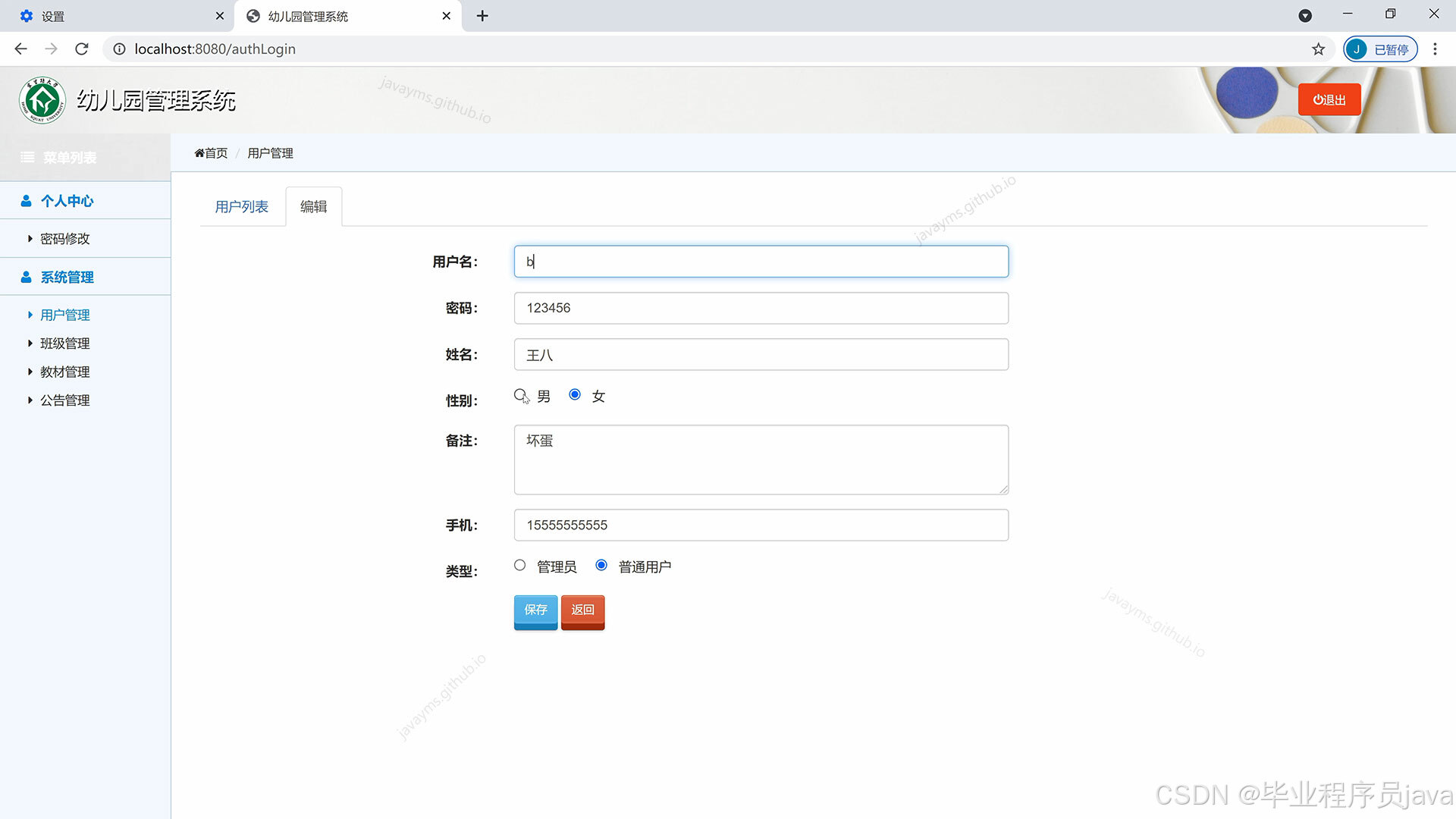
Task: Click the kindergarten system logo emblem
Action: [x=42, y=100]
